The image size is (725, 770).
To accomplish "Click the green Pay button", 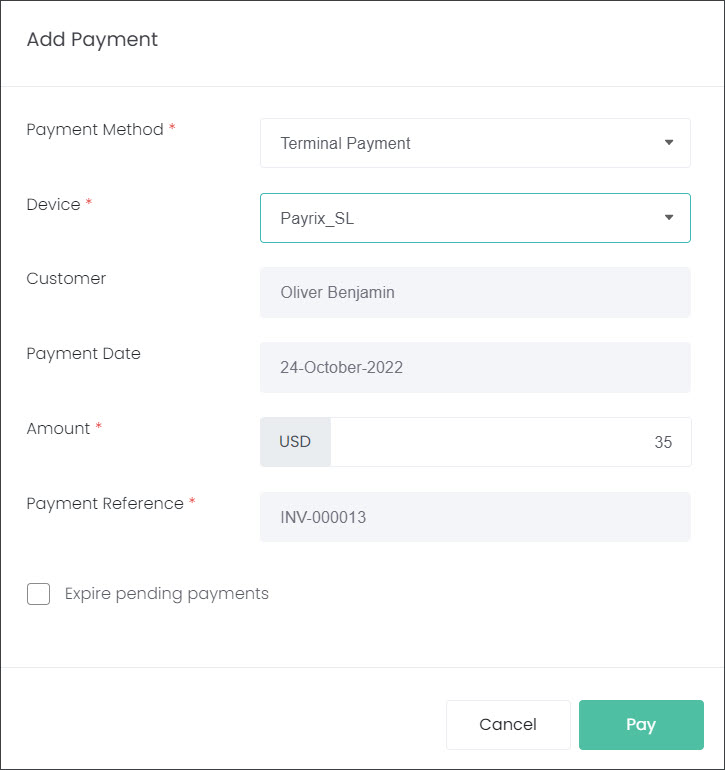I will tap(641, 725).
